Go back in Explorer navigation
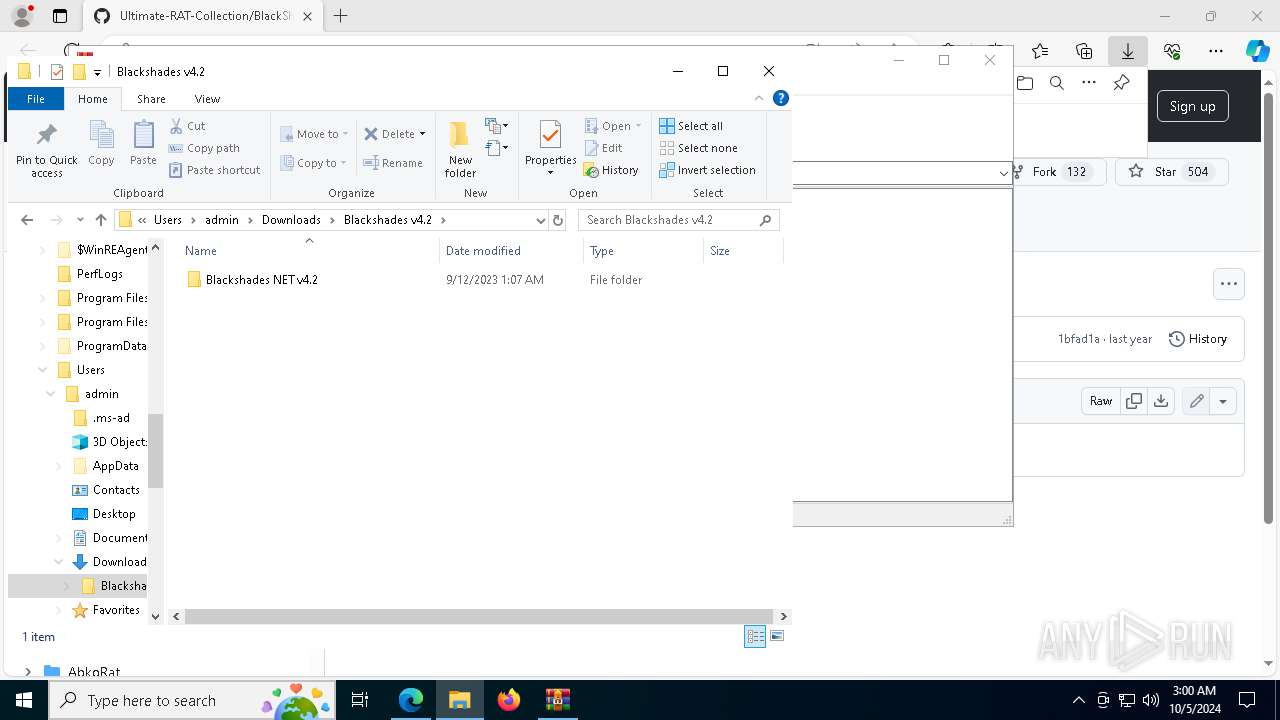The image size is (1280, 720). [x=27, y=220]
